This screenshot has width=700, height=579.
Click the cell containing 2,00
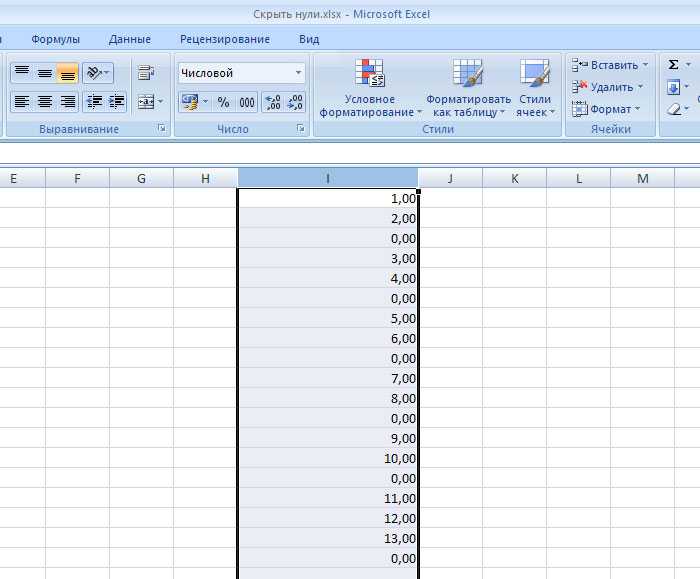[328, 218]
